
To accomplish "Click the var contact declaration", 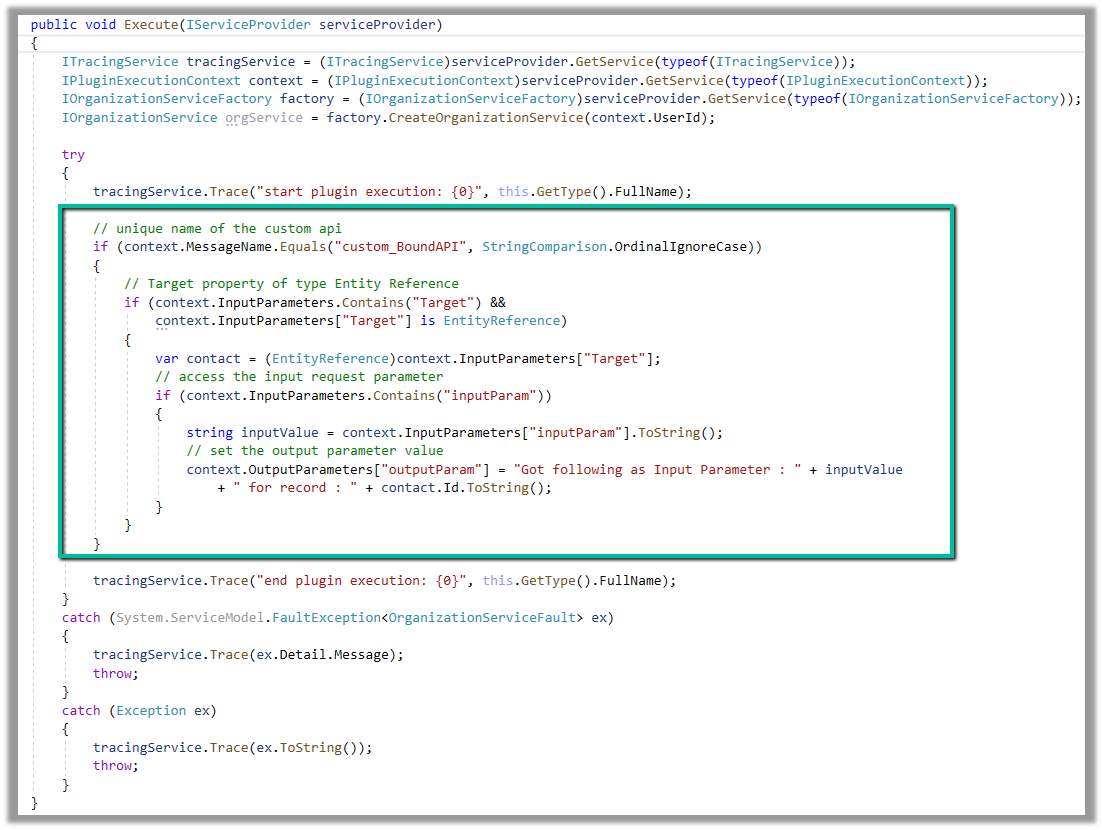I will pos(198,358).
